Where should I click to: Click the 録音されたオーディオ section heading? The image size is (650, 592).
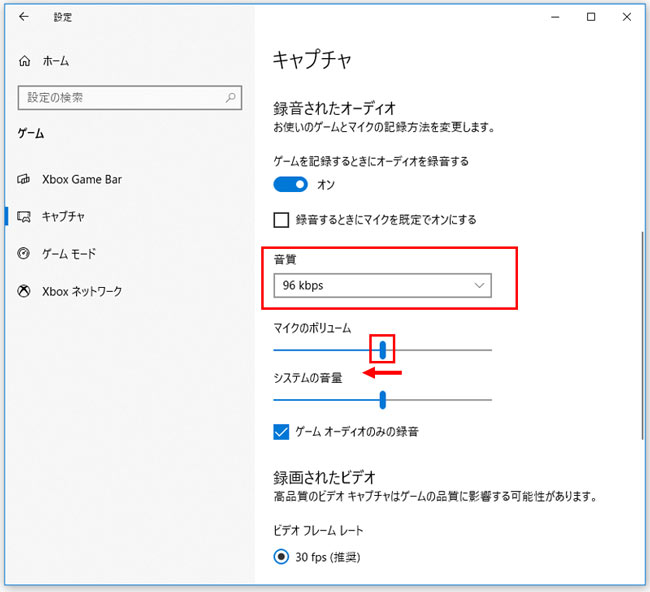point(334,109)
